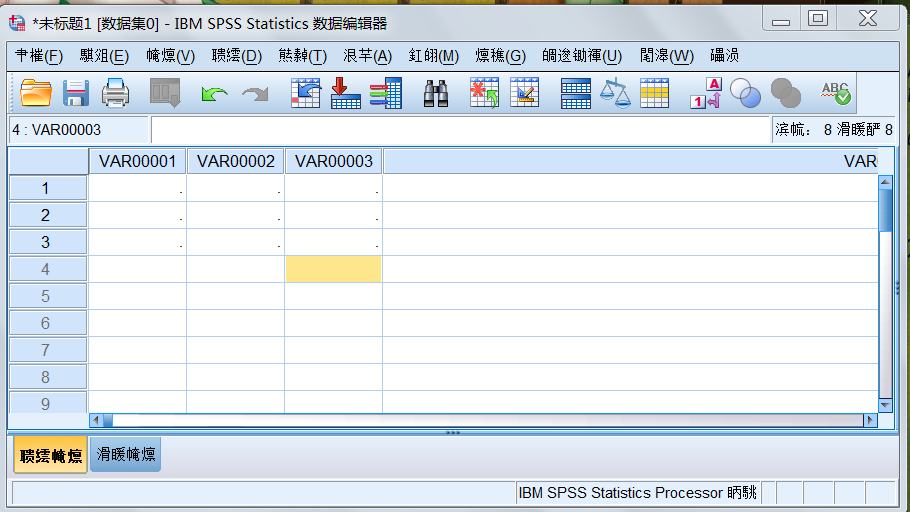This screenshot has width=910, height=512.
Task: Click the cell editor input field
Action: pyautogui.click(x=460, y=129)
